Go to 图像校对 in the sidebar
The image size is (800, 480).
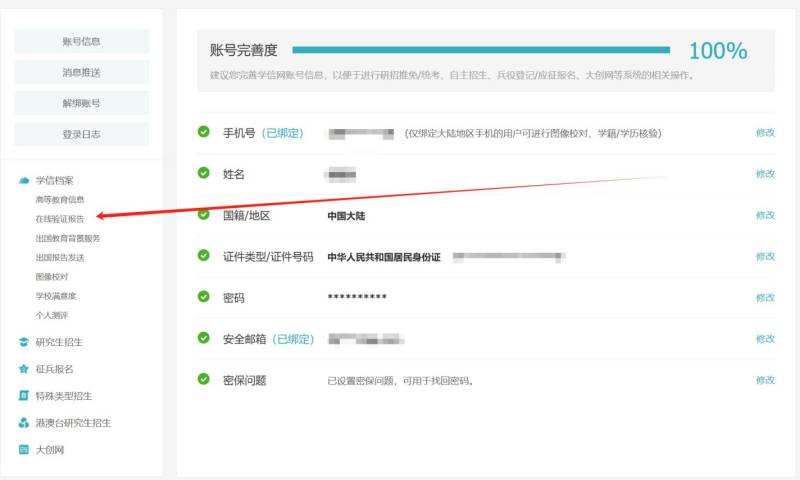52,276
